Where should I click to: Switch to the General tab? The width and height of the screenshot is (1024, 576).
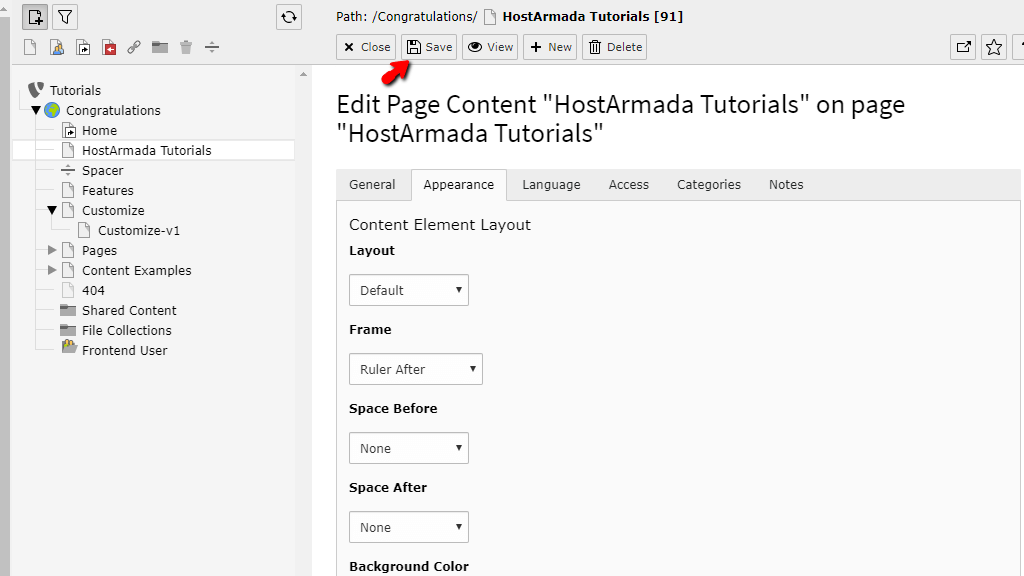372,185
